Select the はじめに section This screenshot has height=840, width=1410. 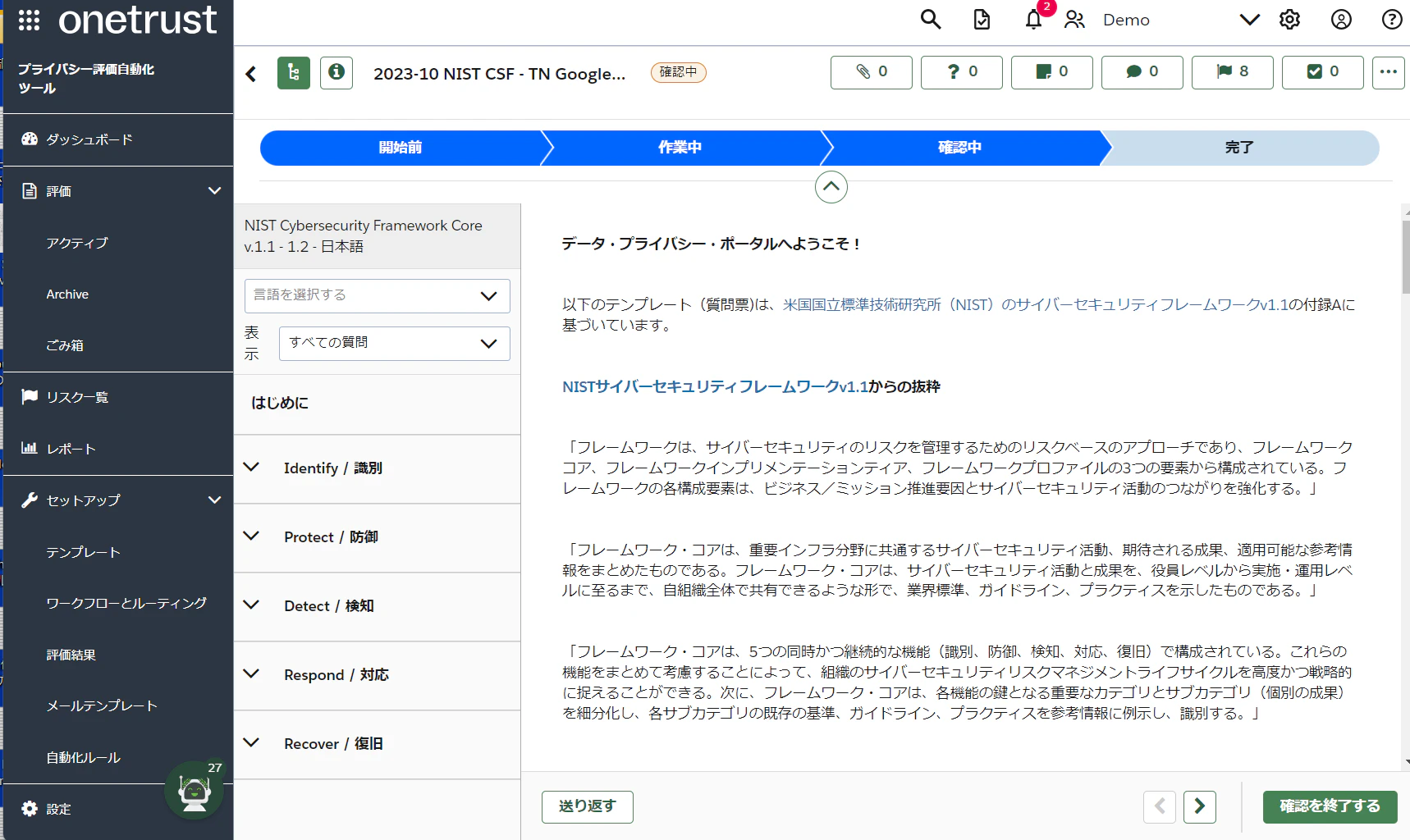[x=378, y=404]
